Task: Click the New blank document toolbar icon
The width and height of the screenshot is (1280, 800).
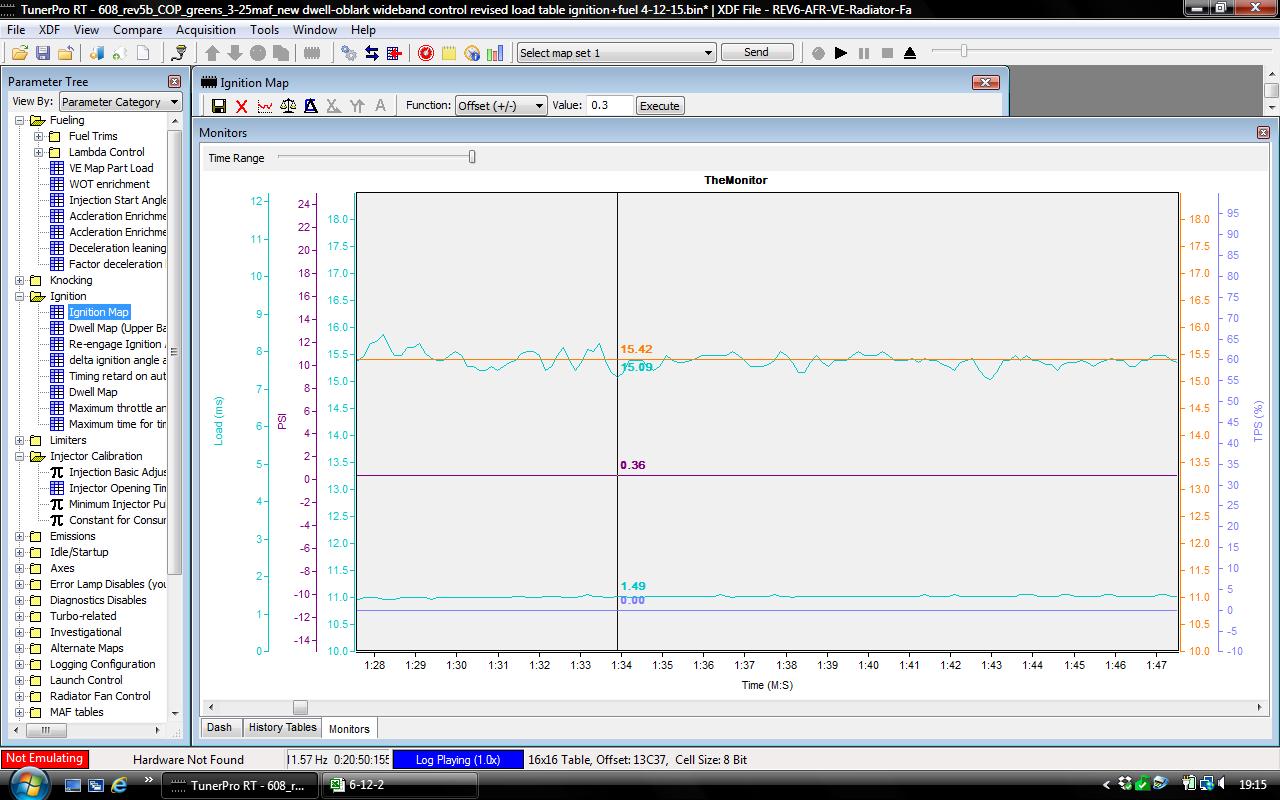Action: click(x=143, y=53)
